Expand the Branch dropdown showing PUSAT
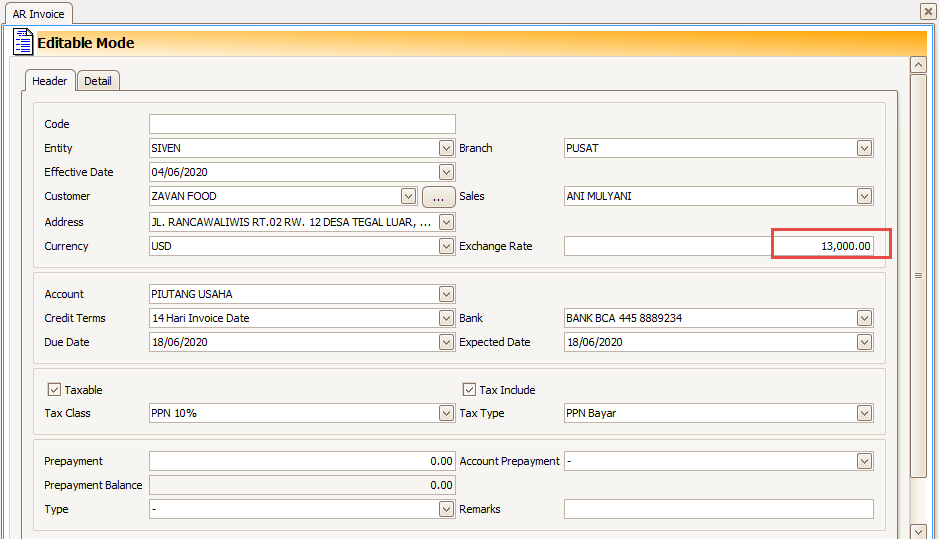Screen dimensions: 939x539 pos(864,148)
